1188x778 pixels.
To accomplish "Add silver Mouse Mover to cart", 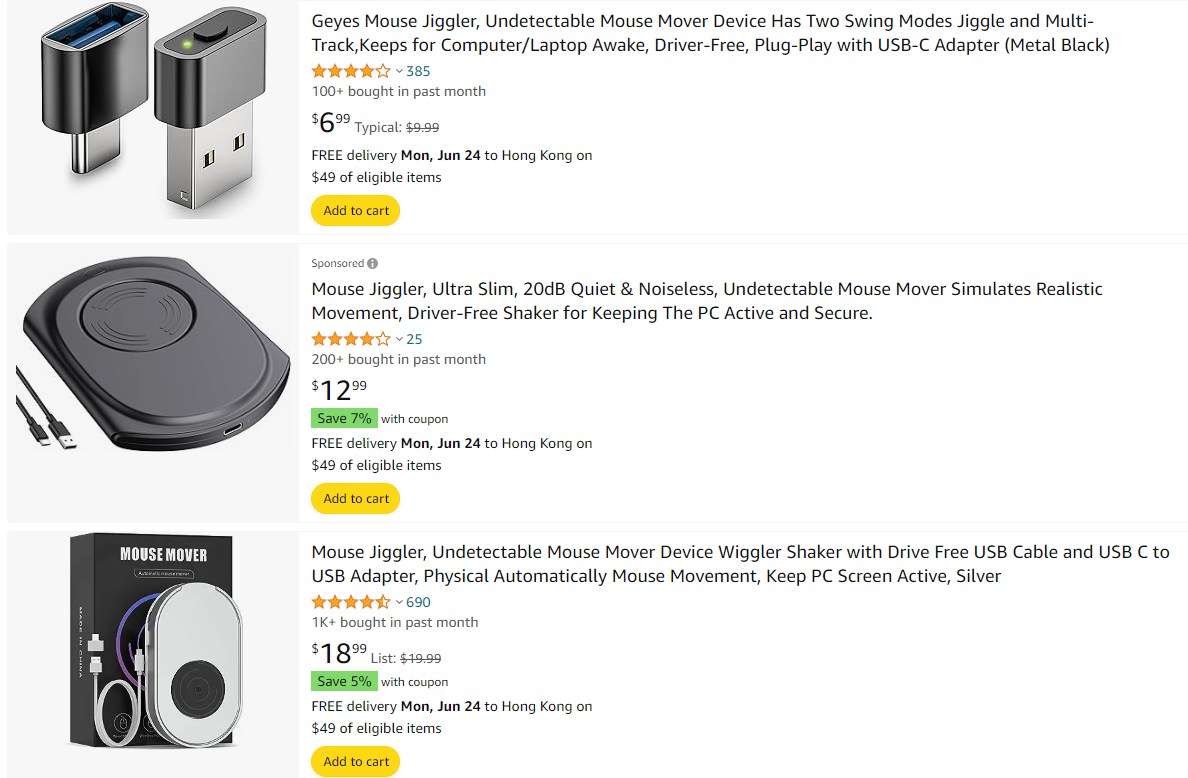I will pos(356,762).
